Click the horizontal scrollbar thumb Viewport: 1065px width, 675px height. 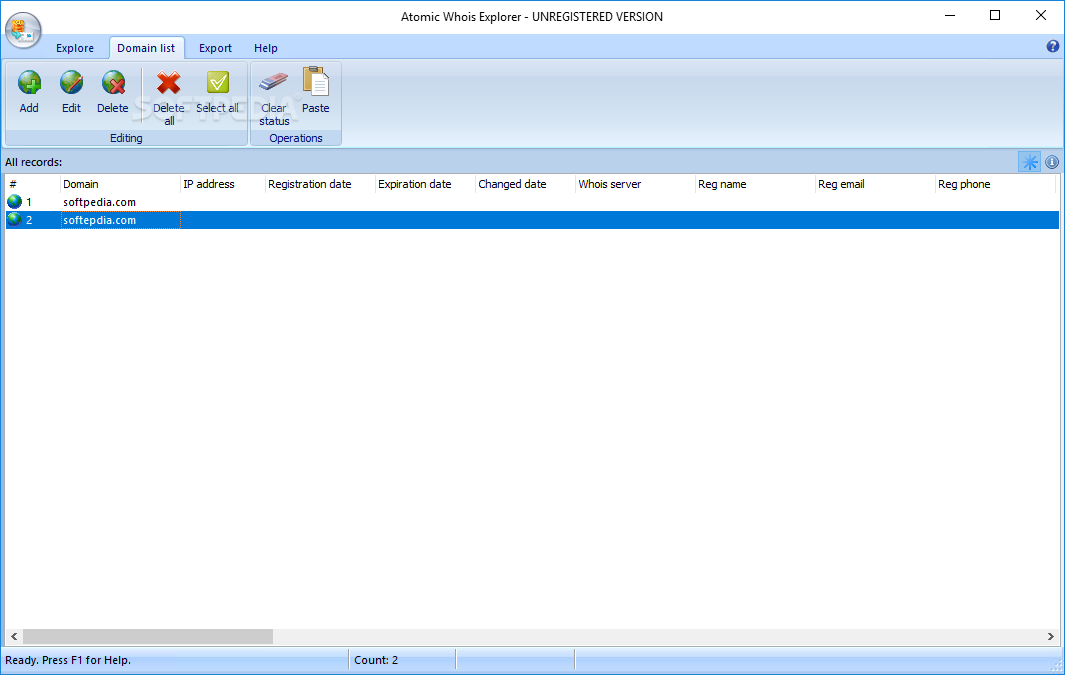click(x=148, y=636)
